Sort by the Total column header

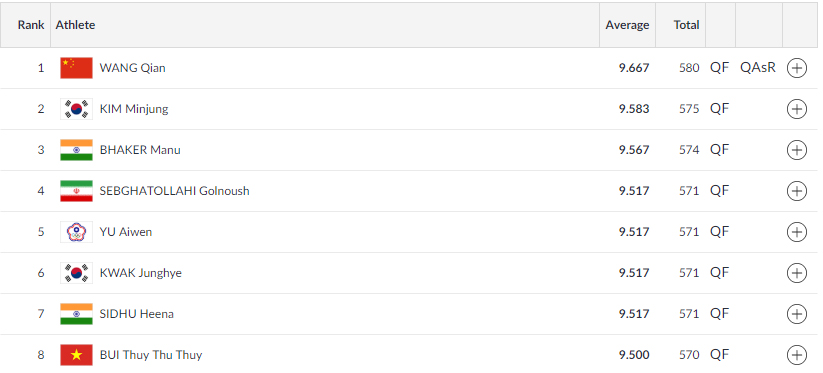pyautogui.click(x=687, y=25)
